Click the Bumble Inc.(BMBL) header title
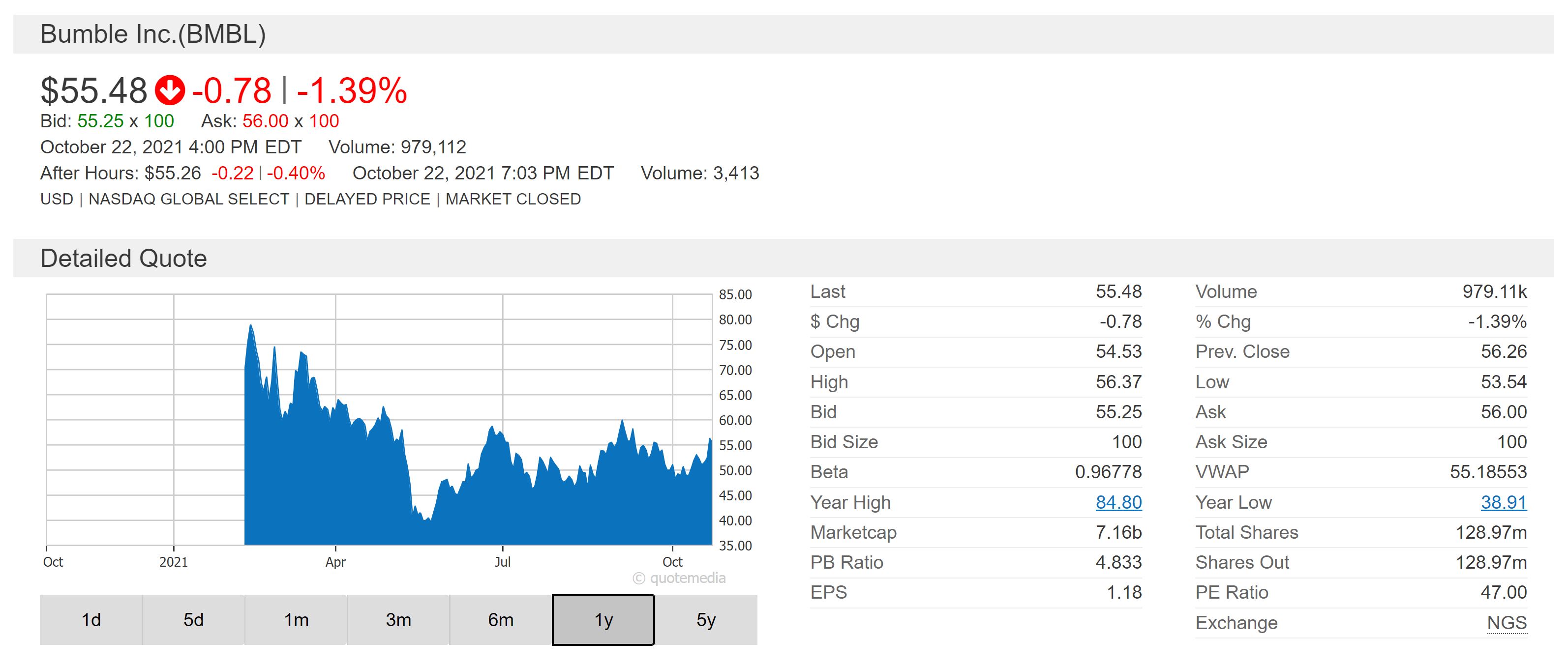The height and width of the screenshot is (666, 1568). click(x=153, y=34)
